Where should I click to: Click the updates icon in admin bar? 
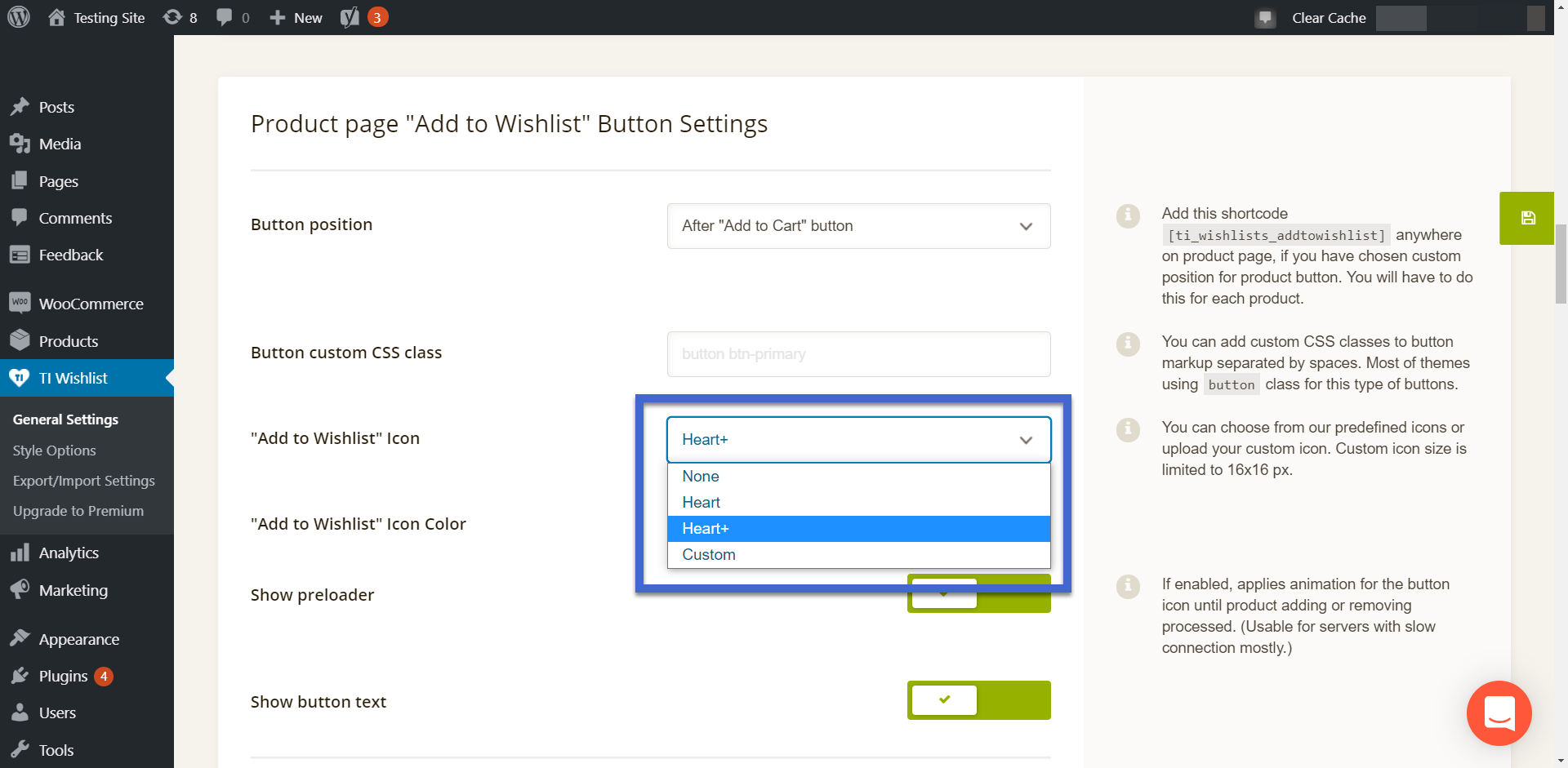172,17
